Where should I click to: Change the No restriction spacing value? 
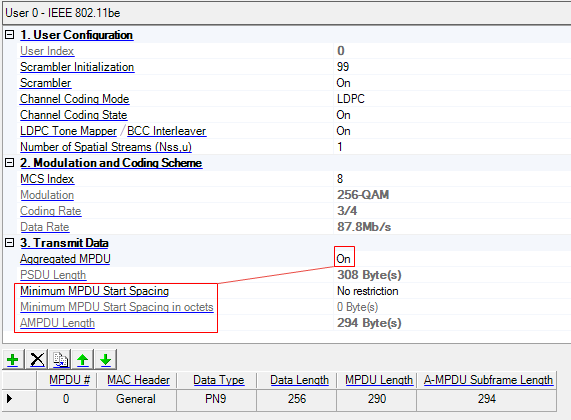point(368,291)
